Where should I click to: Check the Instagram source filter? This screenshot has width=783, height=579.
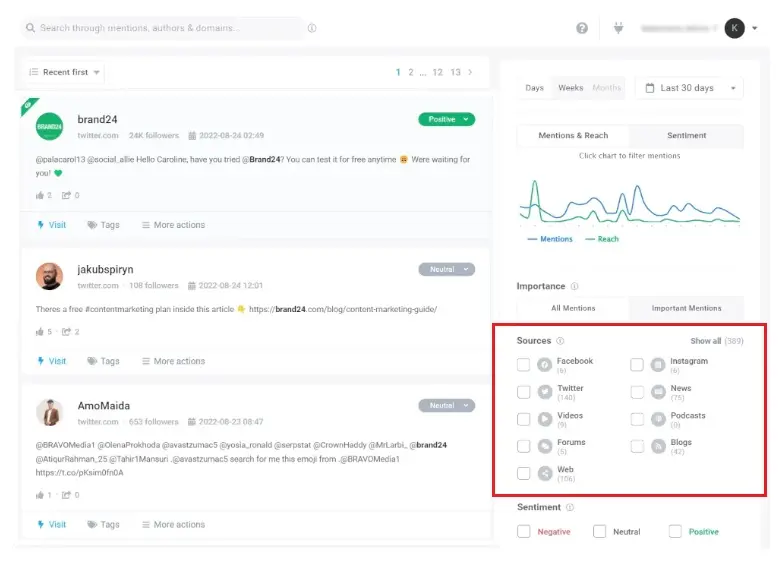click(x=637, y=366)
